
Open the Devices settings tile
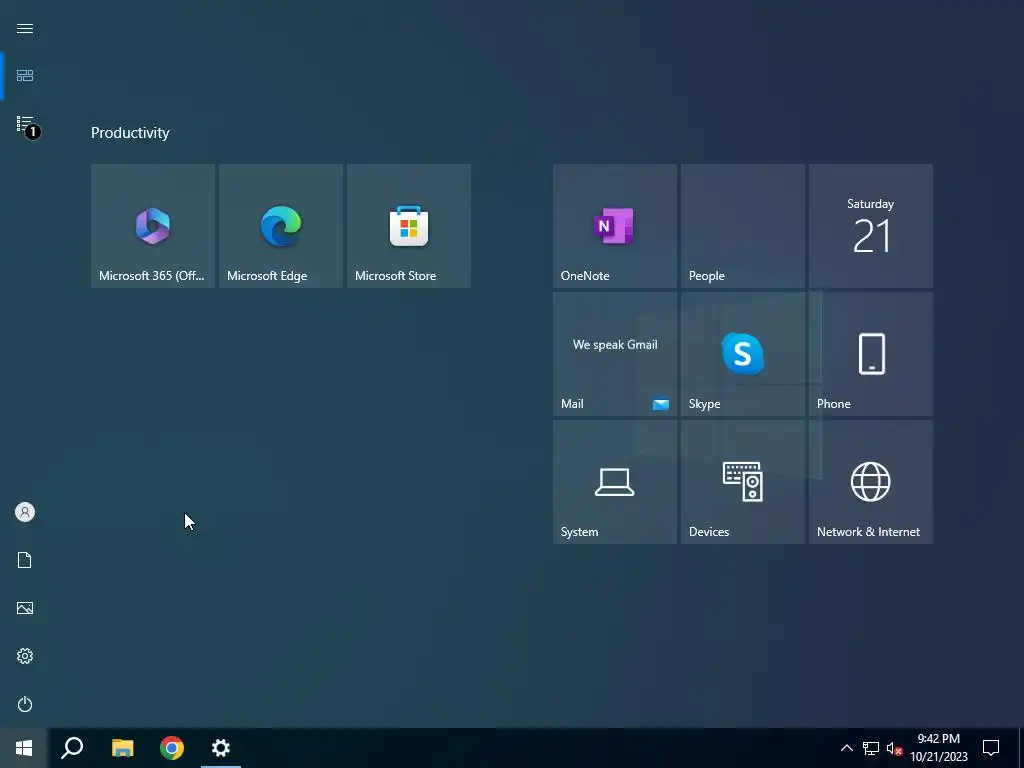(x=743, y=482)
